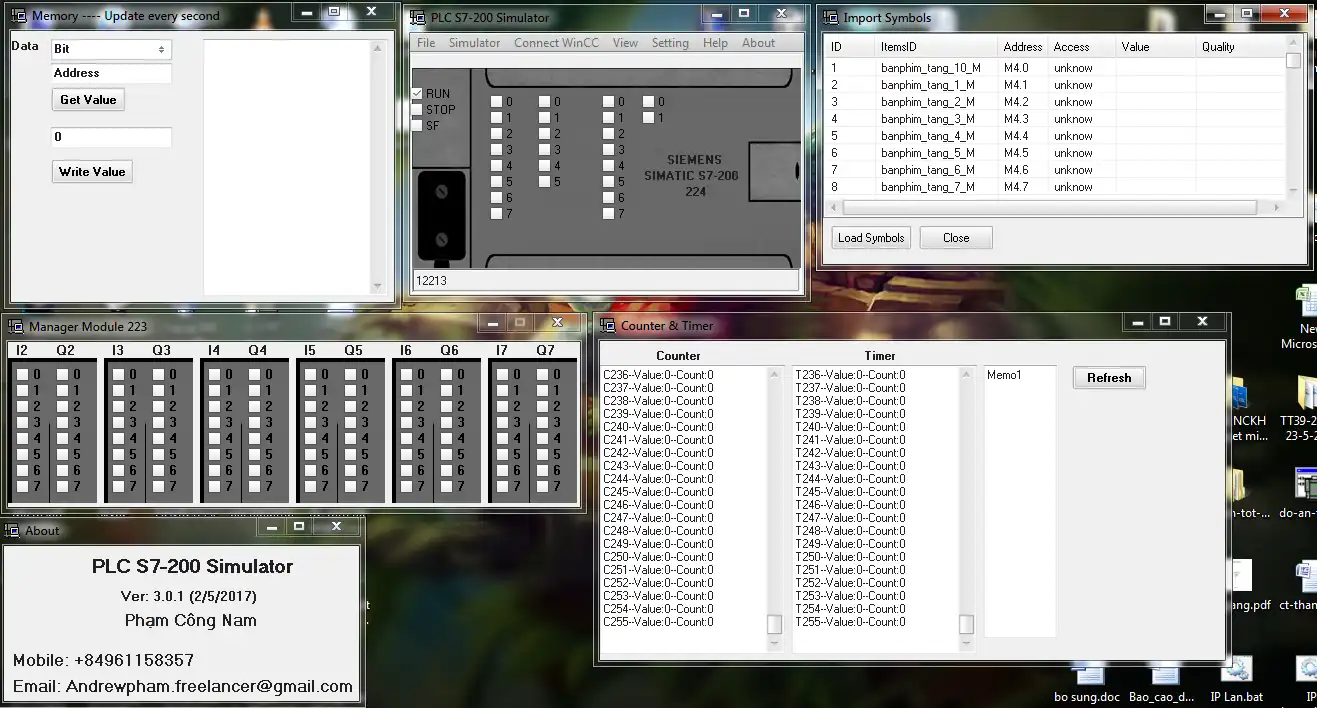Click the PLC S7-200 Simulator title icon
The width and height of the screenshot is (1317, 708).
click(x=418, y=17)
